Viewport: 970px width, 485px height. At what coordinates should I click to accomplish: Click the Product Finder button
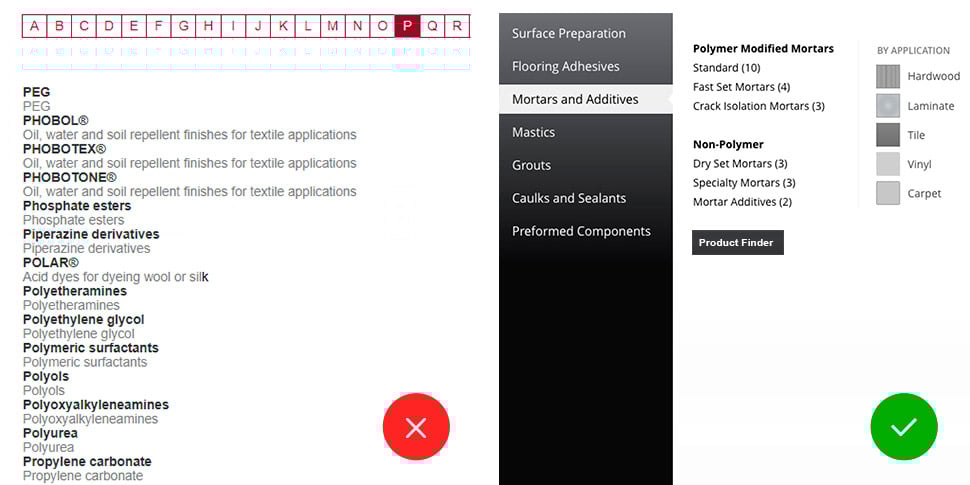(737, 242)
